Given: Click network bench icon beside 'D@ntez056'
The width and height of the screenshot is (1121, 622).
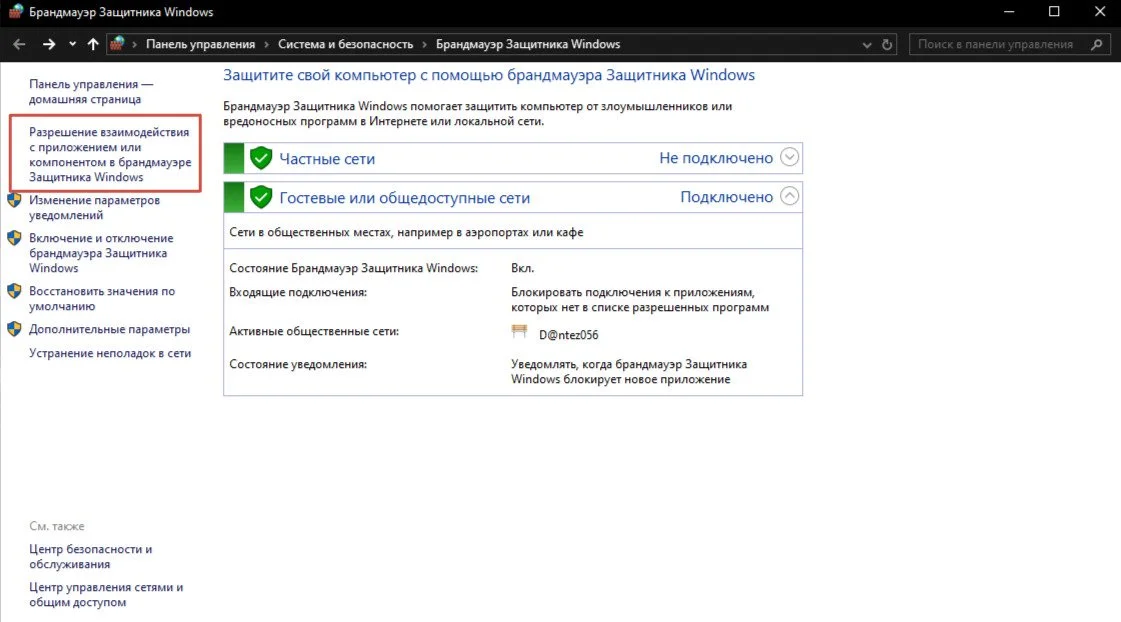Looking at the screenshot, I should [x=520, y=332].
